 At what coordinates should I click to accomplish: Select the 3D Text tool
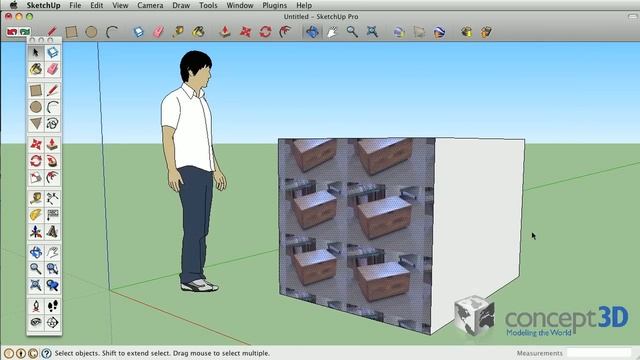53,232
